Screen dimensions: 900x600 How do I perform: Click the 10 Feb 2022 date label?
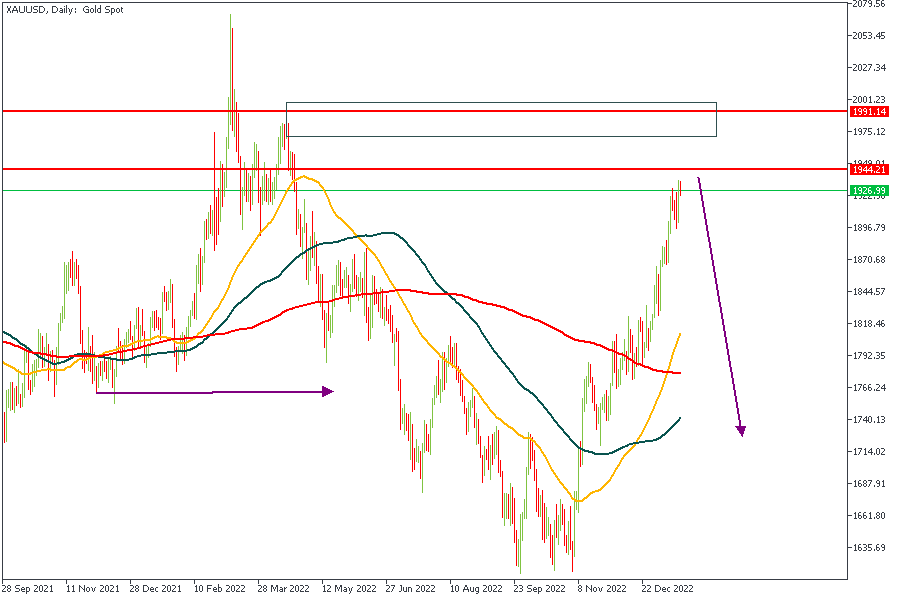(219, 589)
